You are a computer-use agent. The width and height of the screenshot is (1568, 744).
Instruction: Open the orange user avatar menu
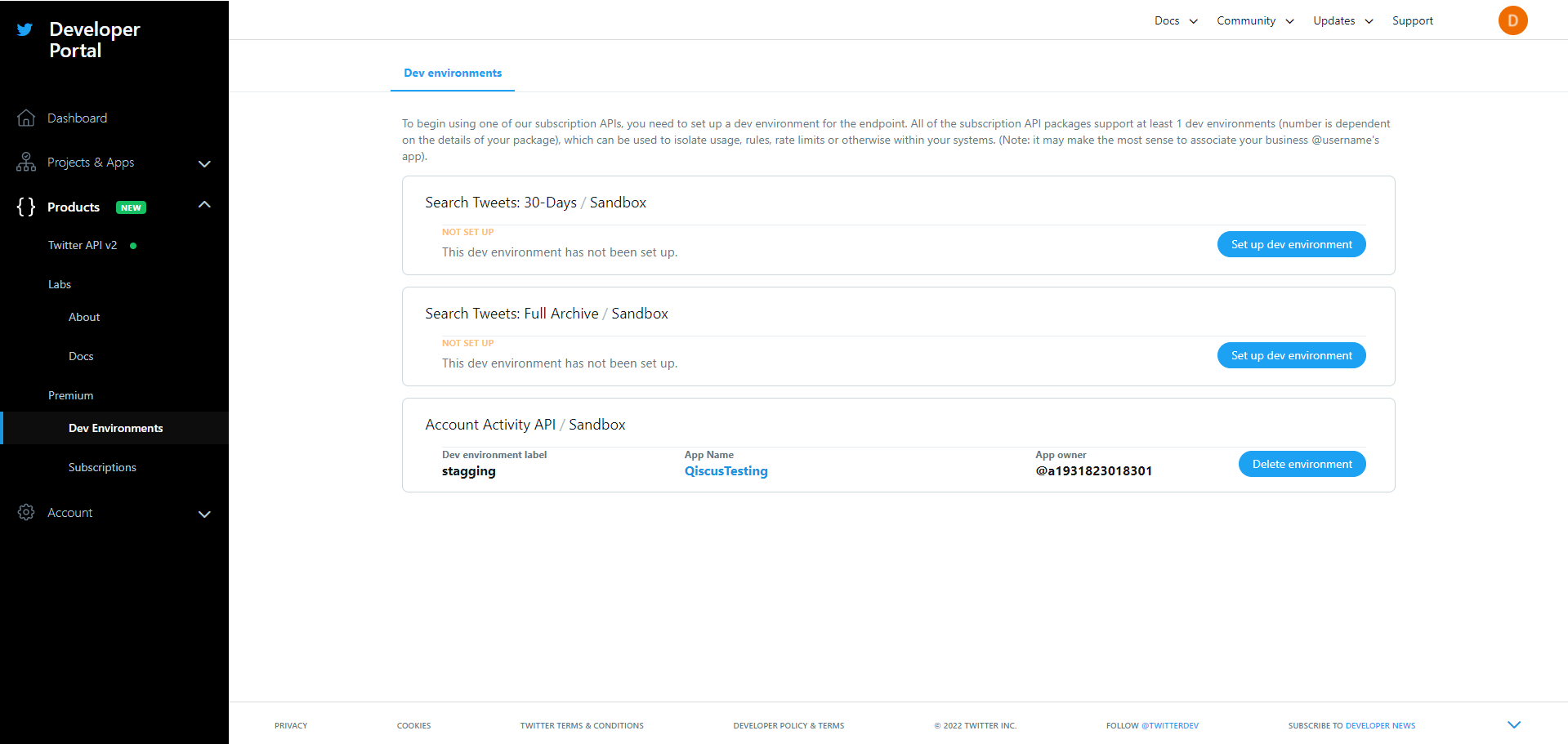pyautogui.click(x=1512, y=20)
